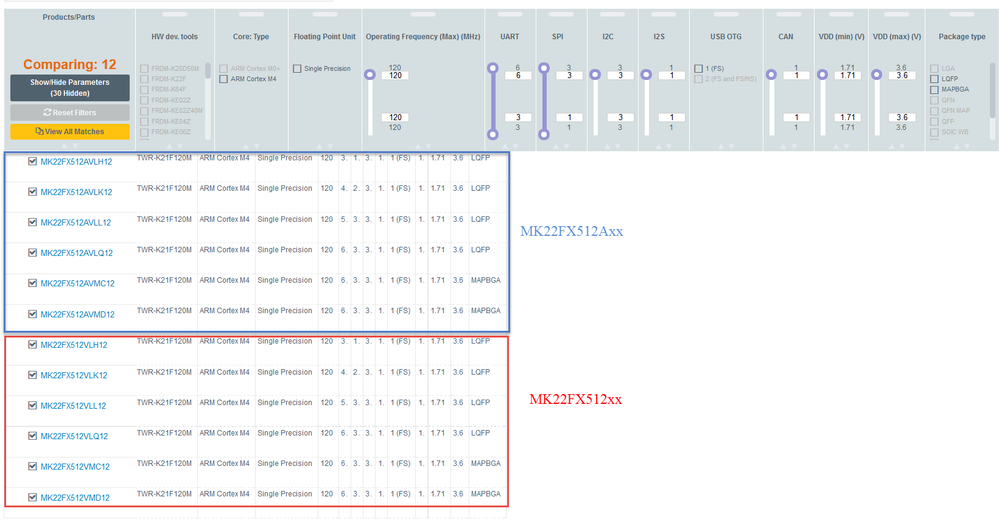The height and width of the screenshot is (521, 999).
Task: Sort descending by Core: Type arrow
Action: pos(257,146)
